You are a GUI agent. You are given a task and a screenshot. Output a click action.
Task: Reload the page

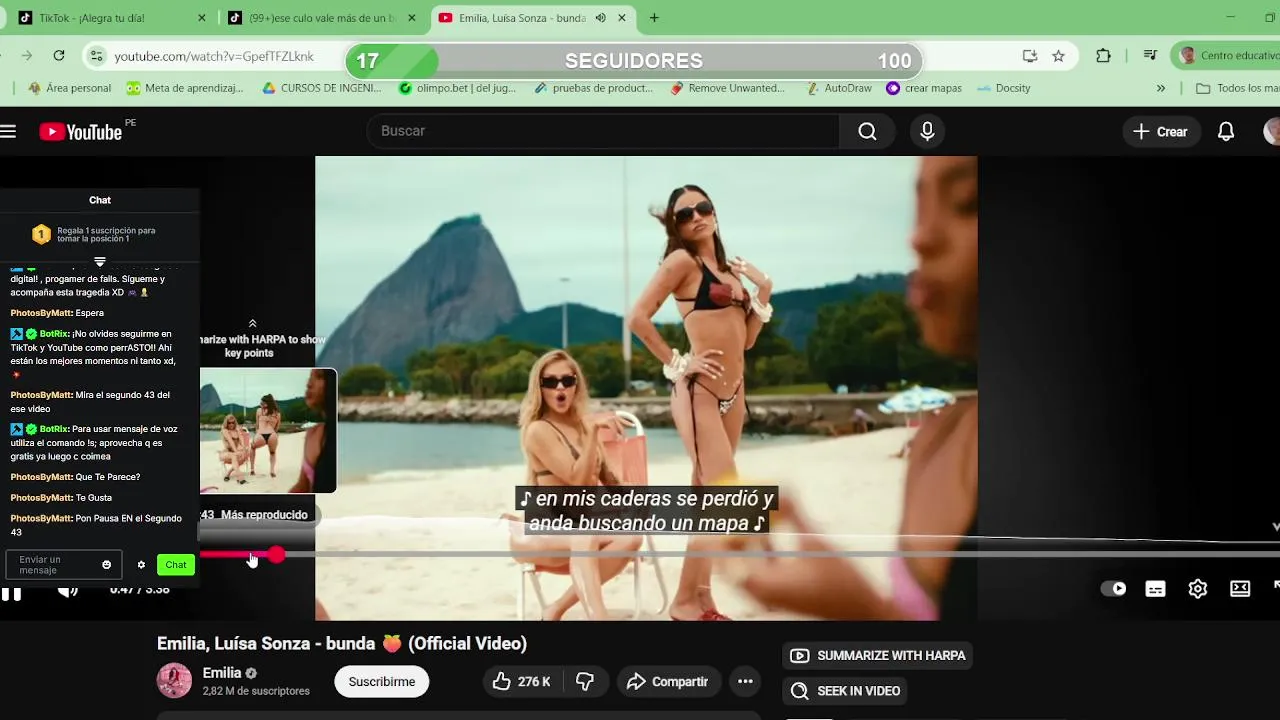tap(59, 56)
